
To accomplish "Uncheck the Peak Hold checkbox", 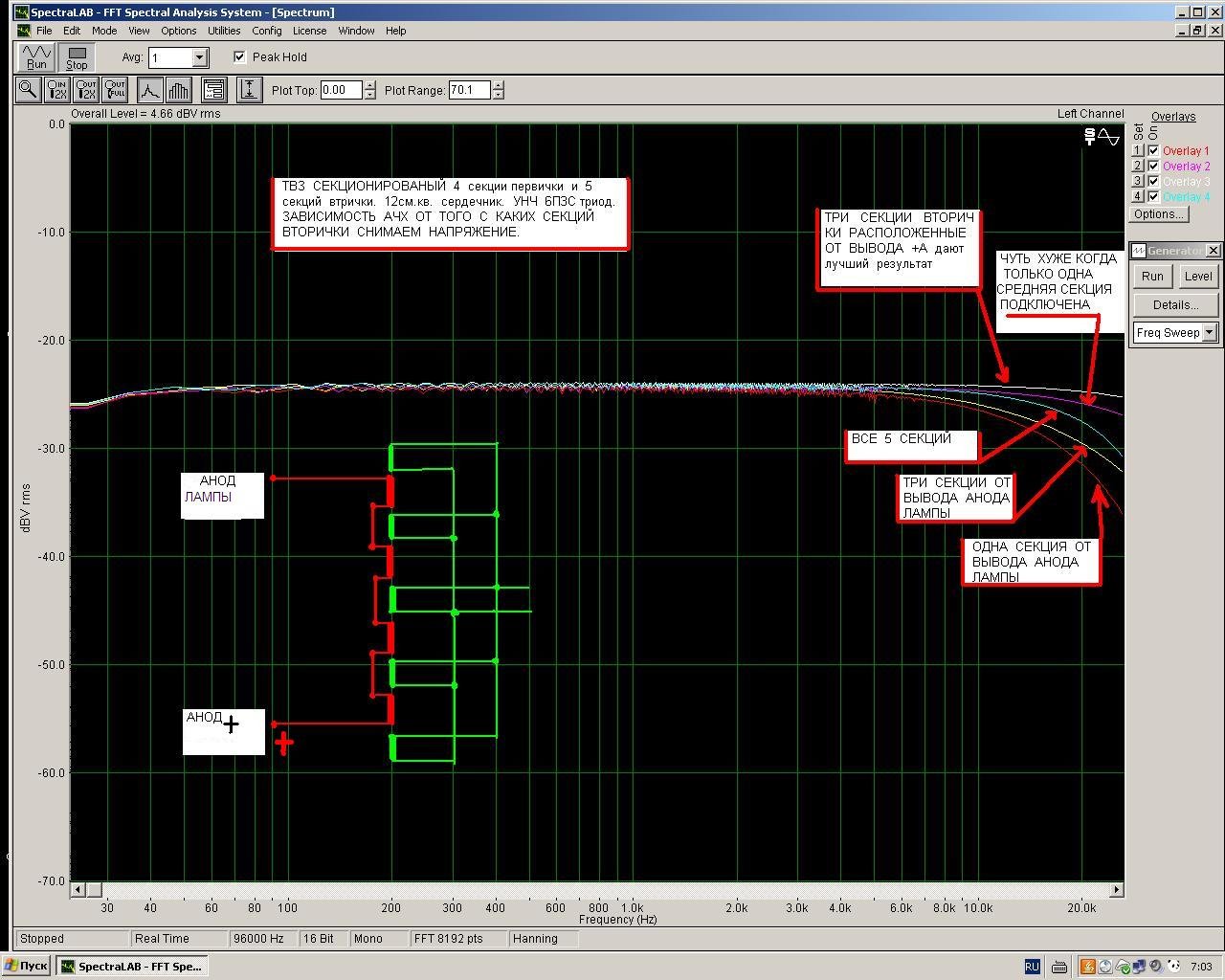I will point(239,57).
